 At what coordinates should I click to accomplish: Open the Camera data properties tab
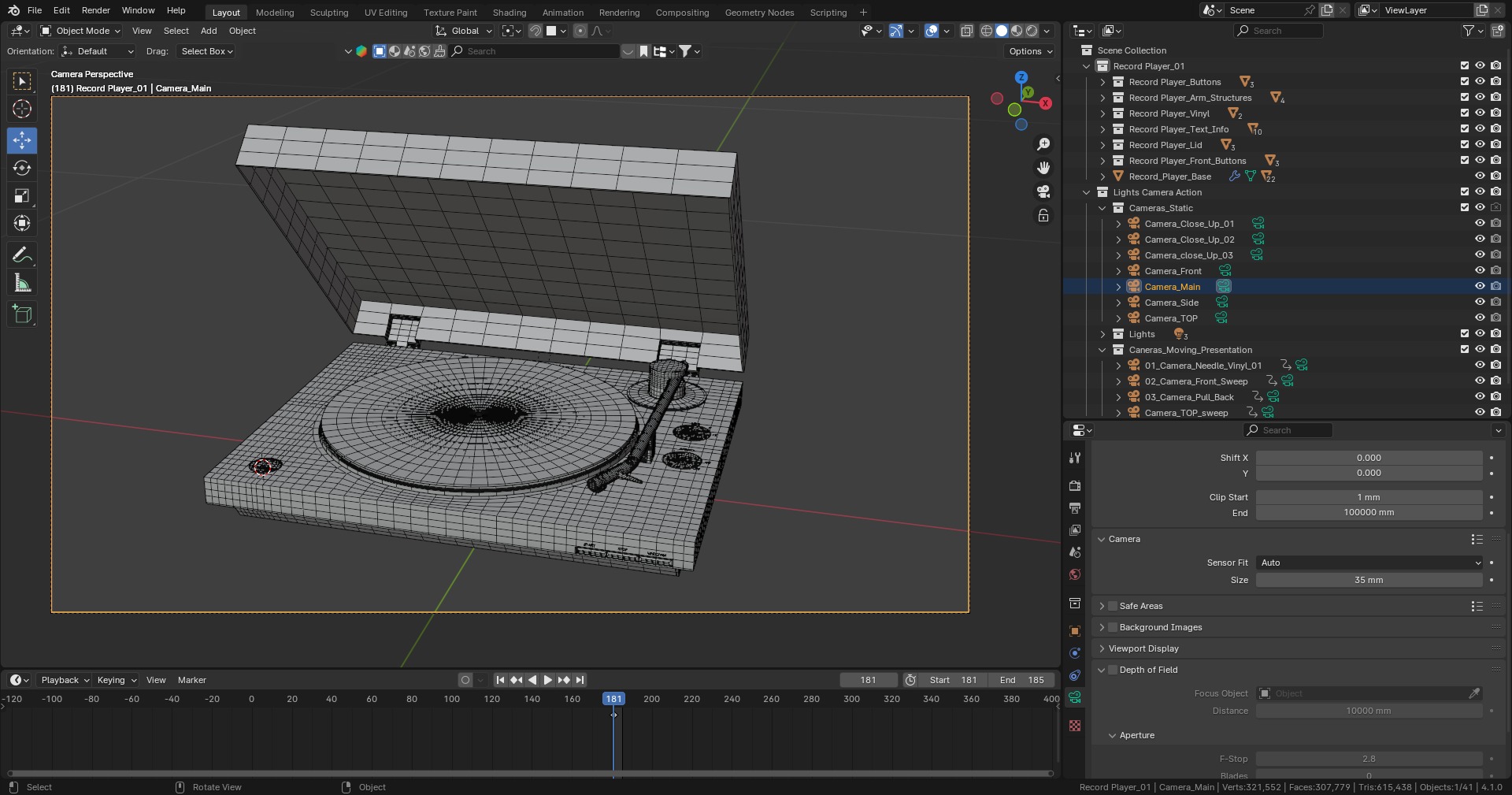(1075, 697)
